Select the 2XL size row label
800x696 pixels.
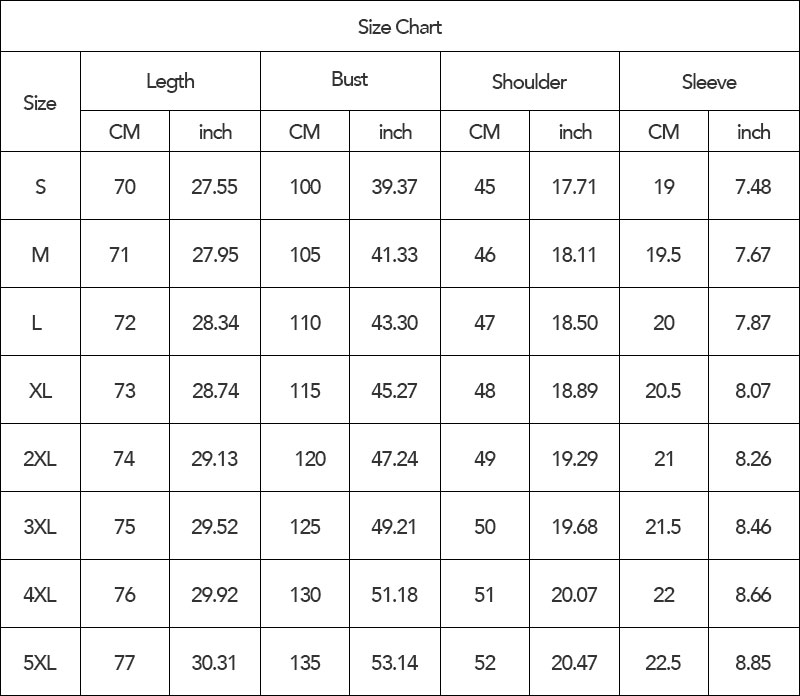click(x=40, y=458)
